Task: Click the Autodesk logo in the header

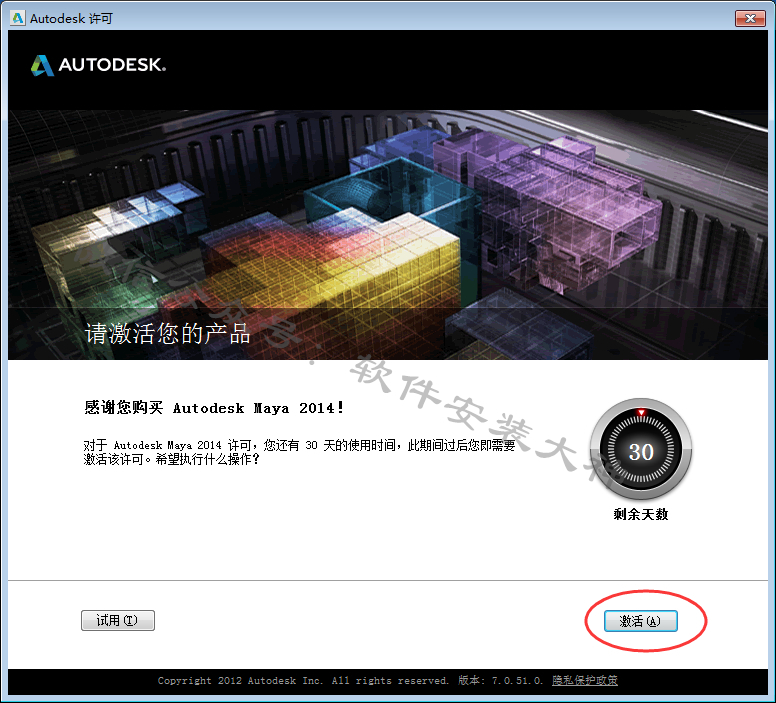Action: (98, 65)
